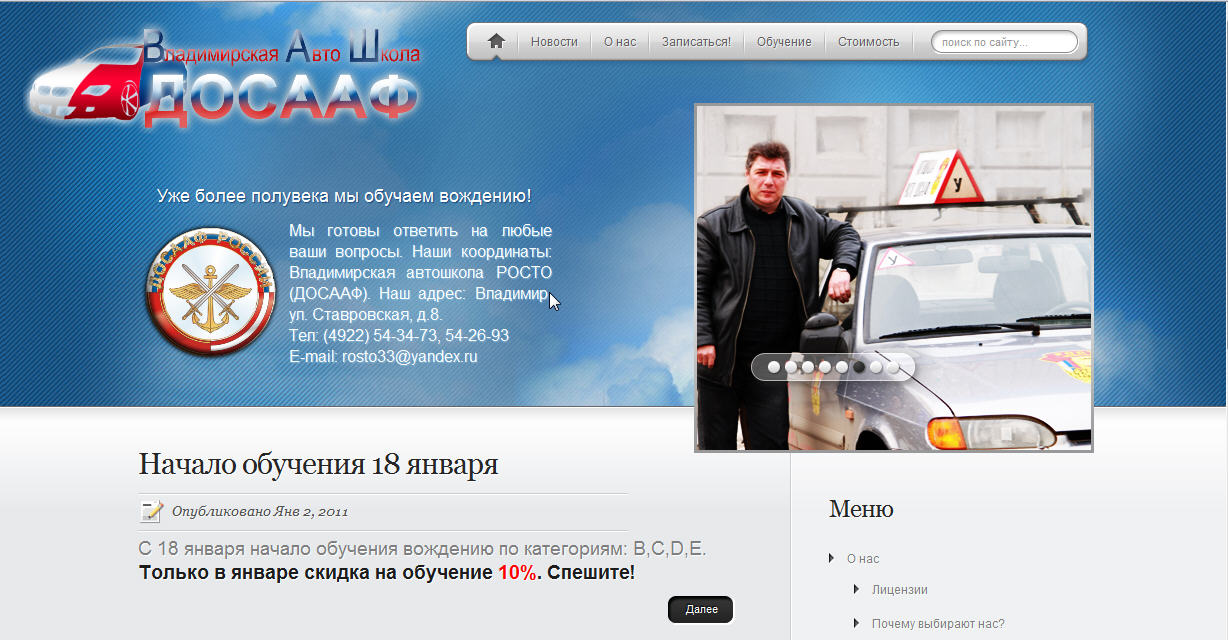
Task: Advance the slideshow using a middle dot control
Action: click(x=824, y=367)
